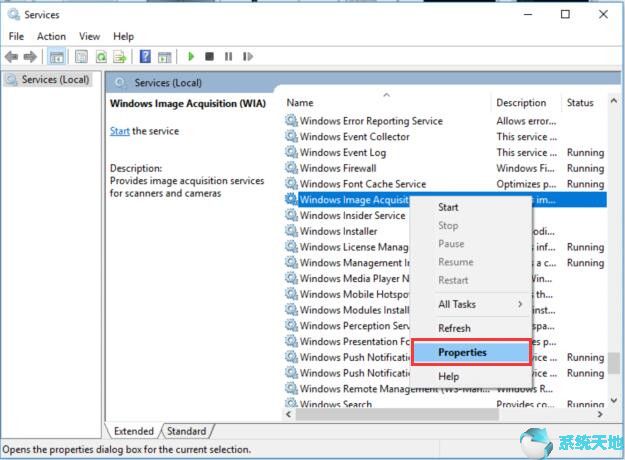This screenshot has height=460, width=625.
Task: Open the File menu
Action: [x=16, y=36]
